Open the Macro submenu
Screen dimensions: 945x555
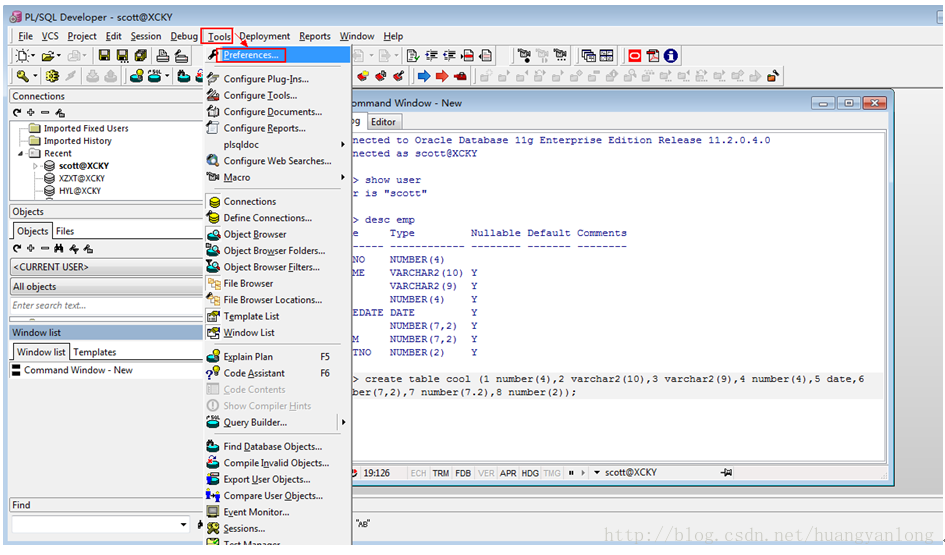coord(277,177)
